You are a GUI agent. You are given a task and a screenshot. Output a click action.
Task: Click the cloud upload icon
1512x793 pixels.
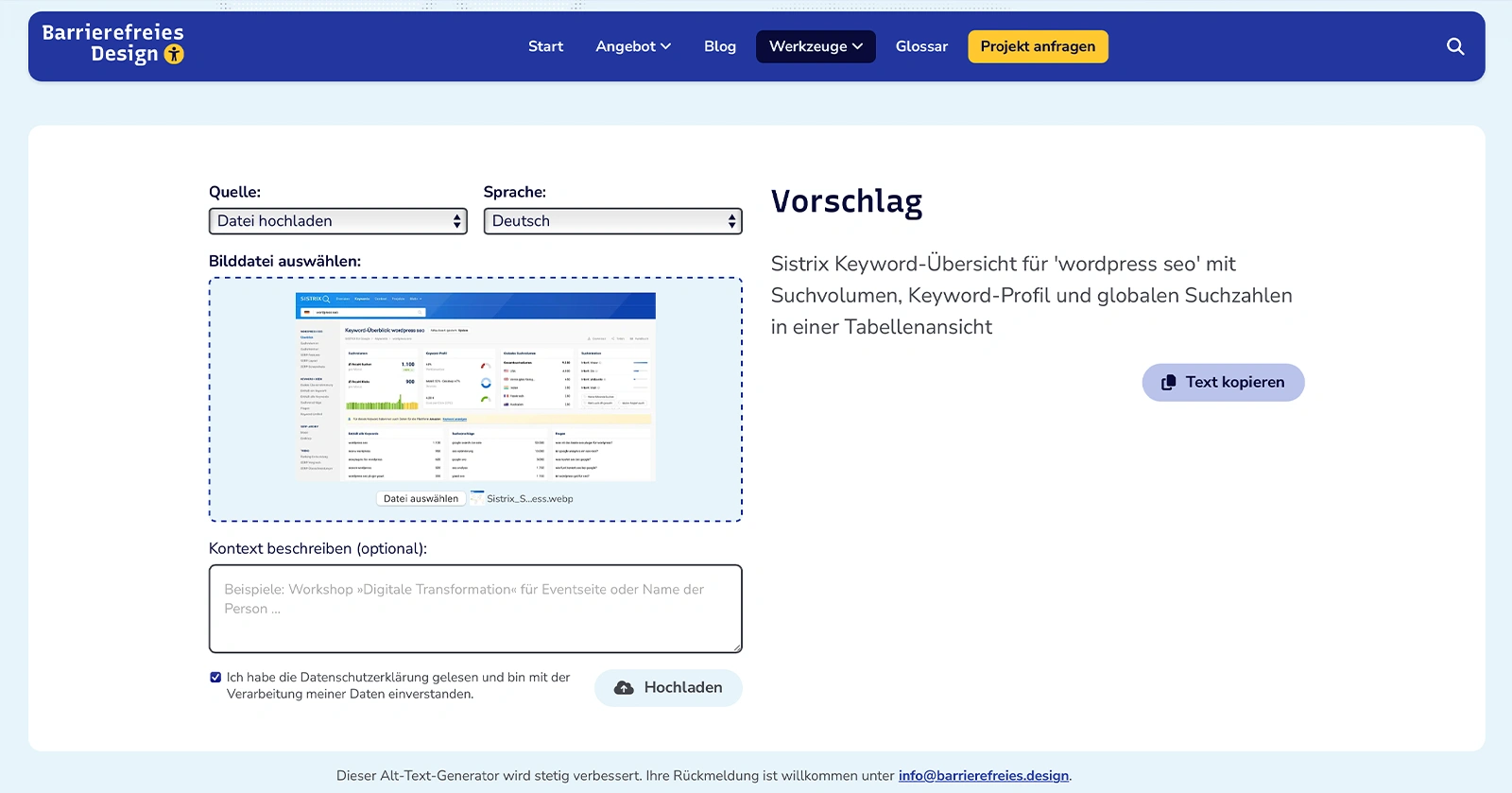tap(624, 688)
